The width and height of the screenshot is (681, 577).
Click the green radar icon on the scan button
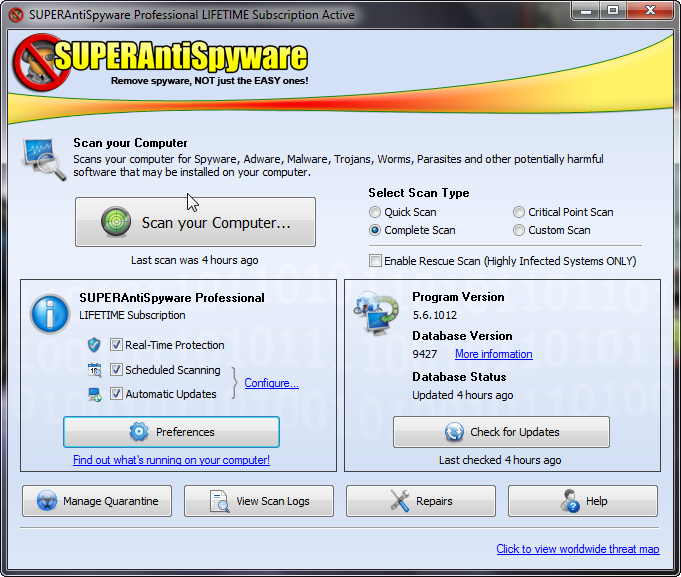point(116,222)
